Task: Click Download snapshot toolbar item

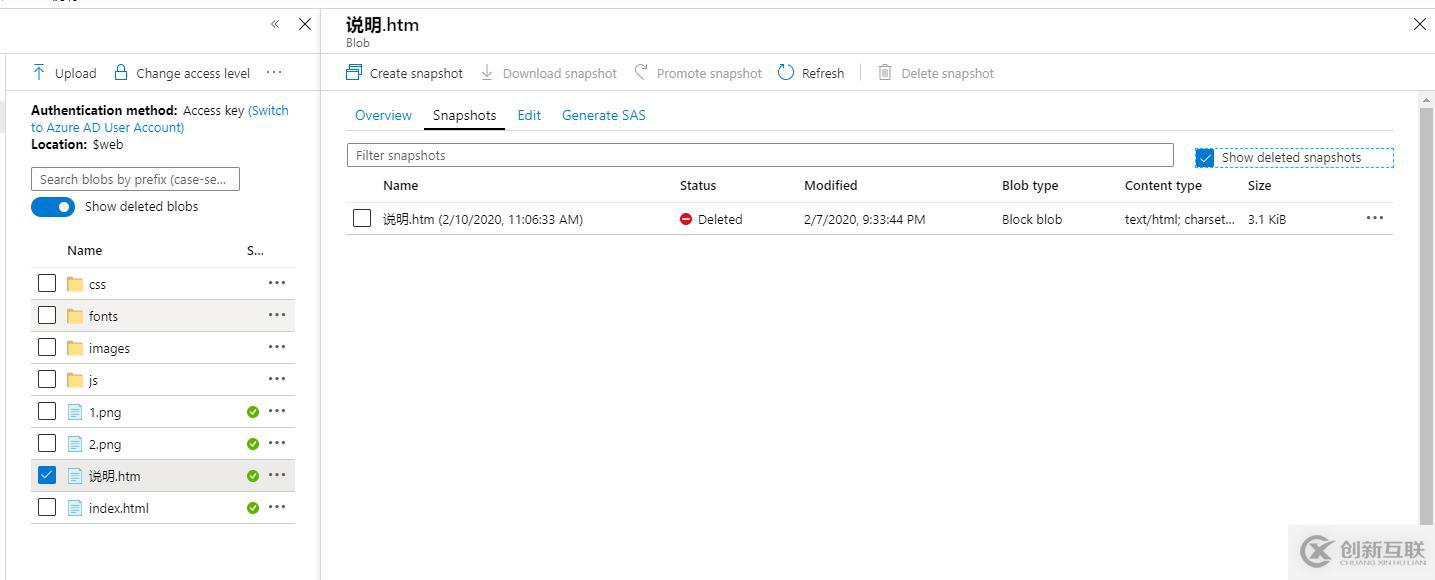Action: point(549,73)
